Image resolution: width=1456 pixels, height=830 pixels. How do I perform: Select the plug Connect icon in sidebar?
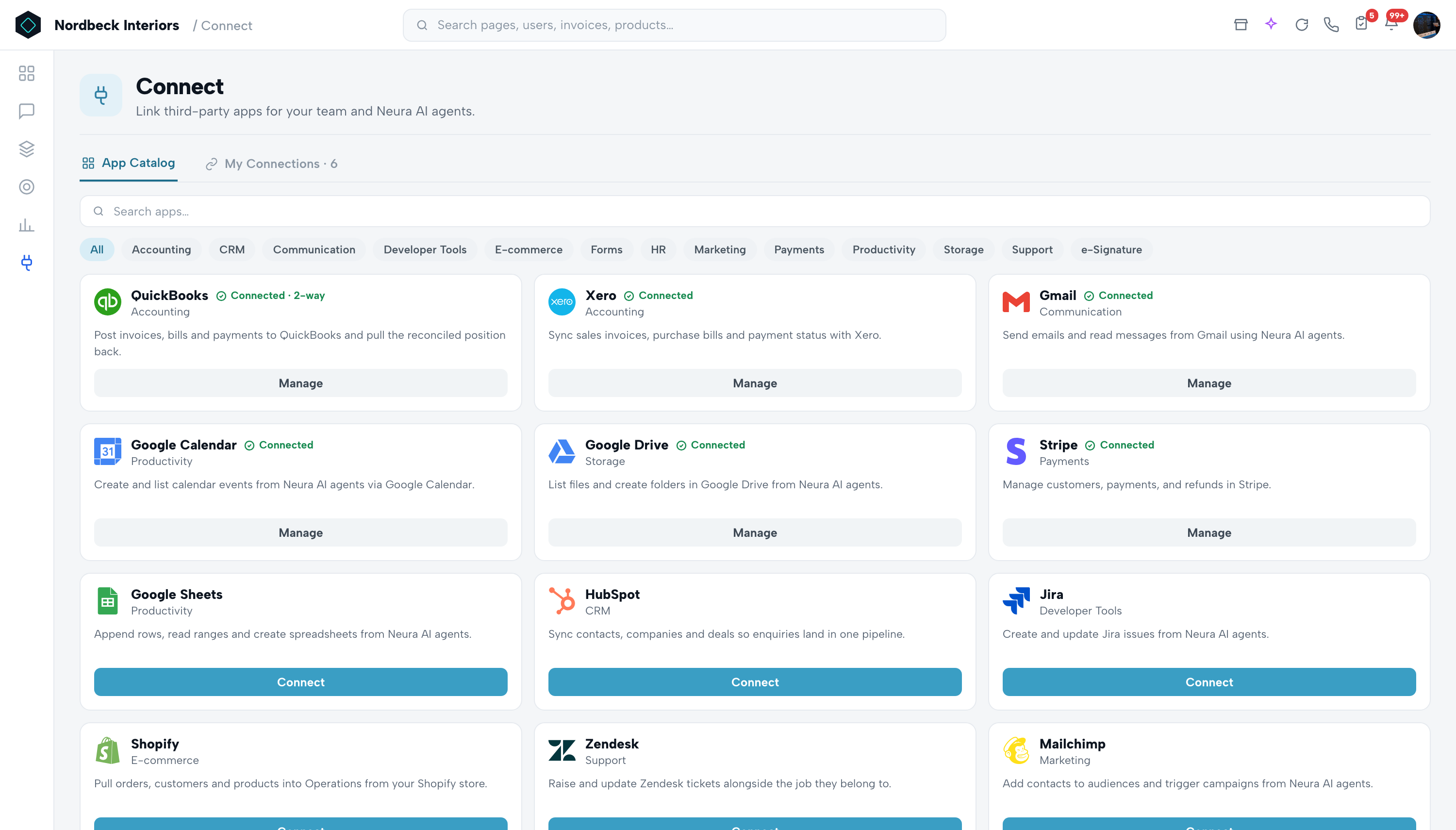click(x=27, y=263)
